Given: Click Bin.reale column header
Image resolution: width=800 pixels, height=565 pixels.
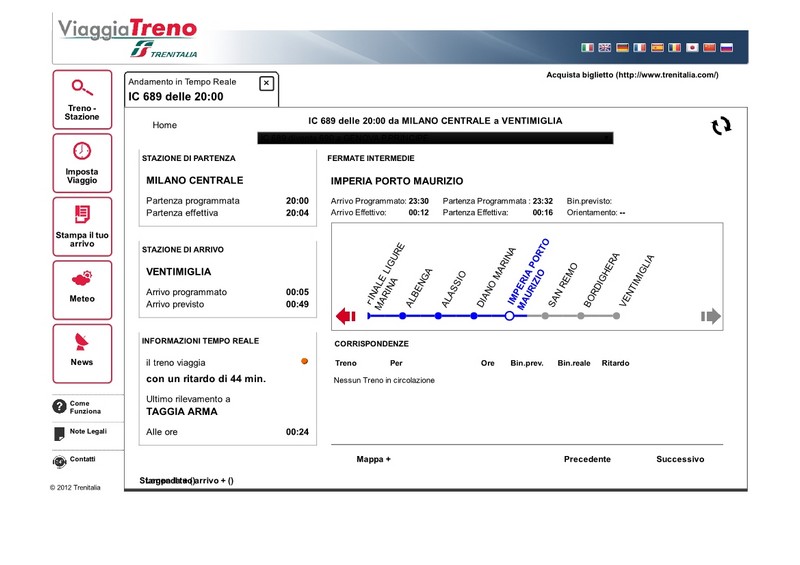Looking at the screenshot, I should click(574, 363).
